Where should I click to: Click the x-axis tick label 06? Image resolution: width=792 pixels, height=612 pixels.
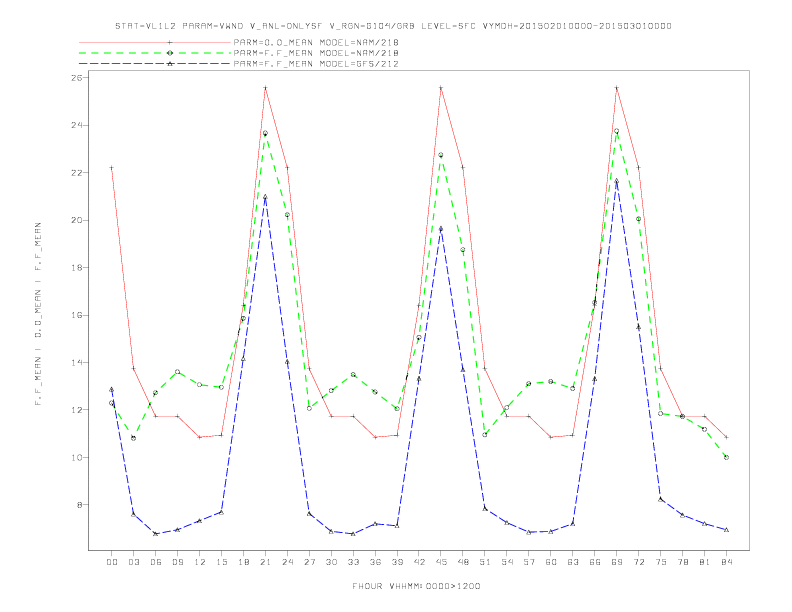156,562
